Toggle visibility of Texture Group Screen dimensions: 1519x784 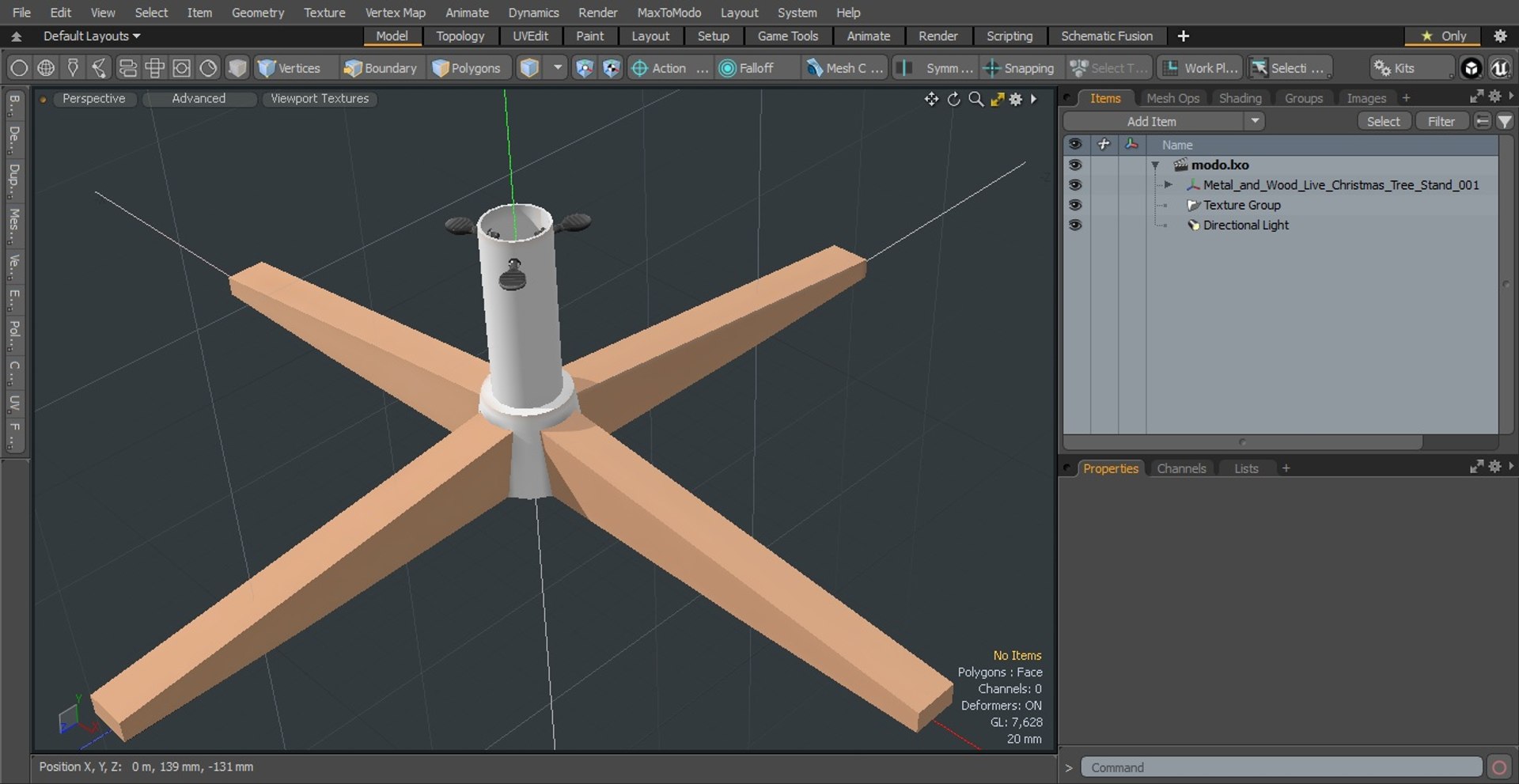point(1074,205)
